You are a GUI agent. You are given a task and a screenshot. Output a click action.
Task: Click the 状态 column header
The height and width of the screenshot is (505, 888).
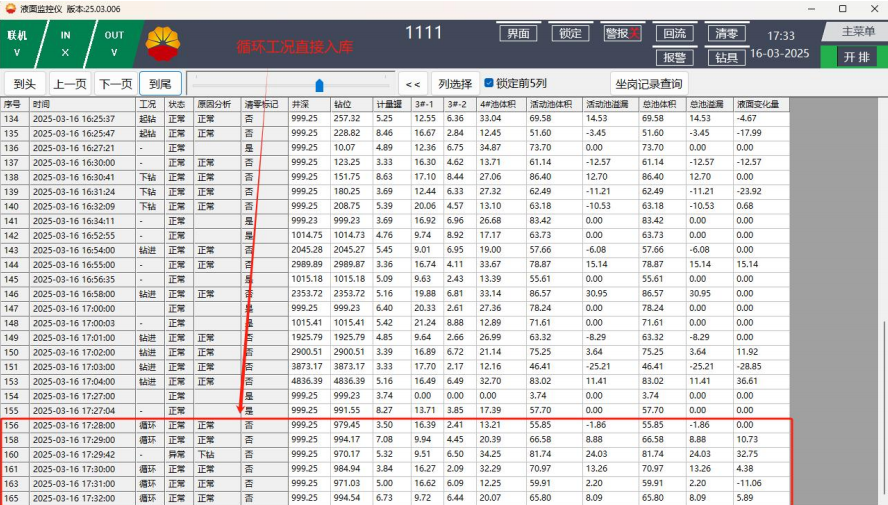tap(179, 104)
